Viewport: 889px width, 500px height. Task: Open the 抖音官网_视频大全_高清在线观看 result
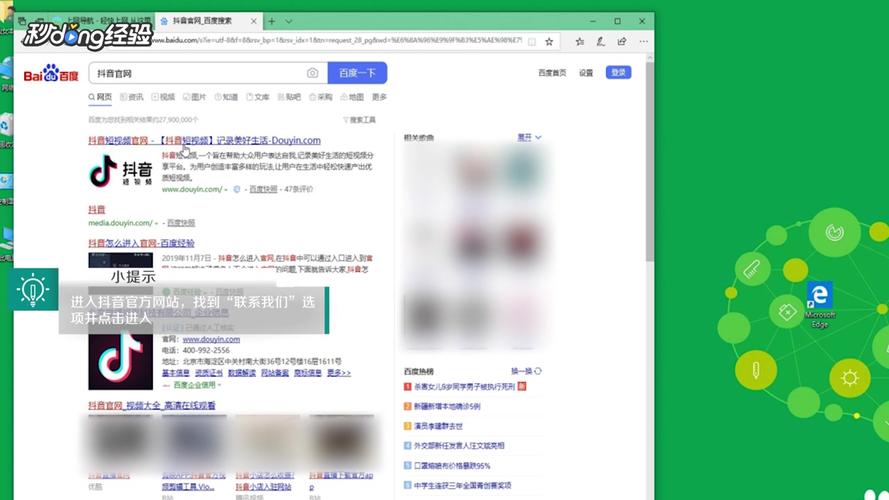[152, 406]
